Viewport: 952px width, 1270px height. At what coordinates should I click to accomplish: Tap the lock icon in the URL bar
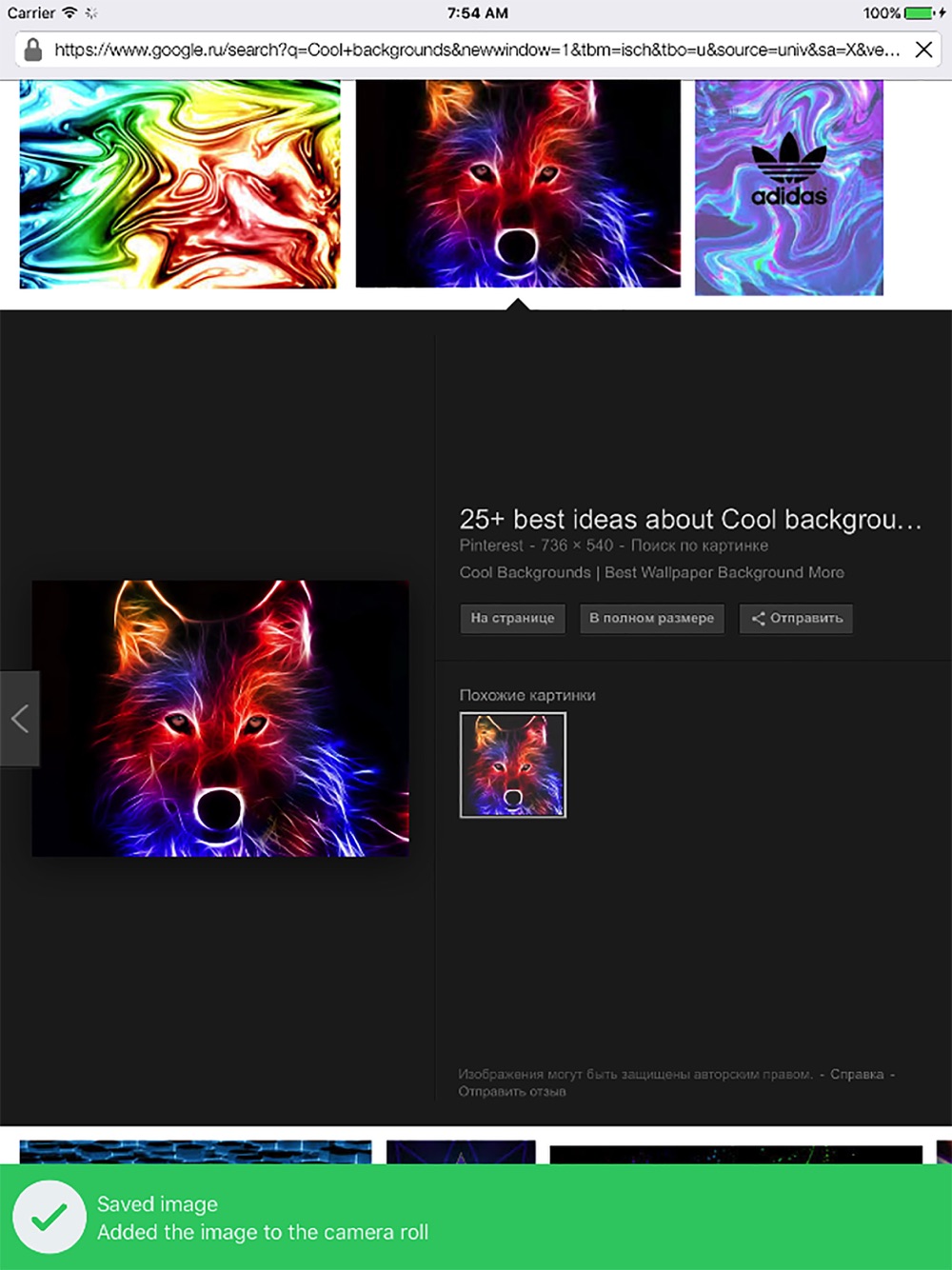(x=33, y=50)
